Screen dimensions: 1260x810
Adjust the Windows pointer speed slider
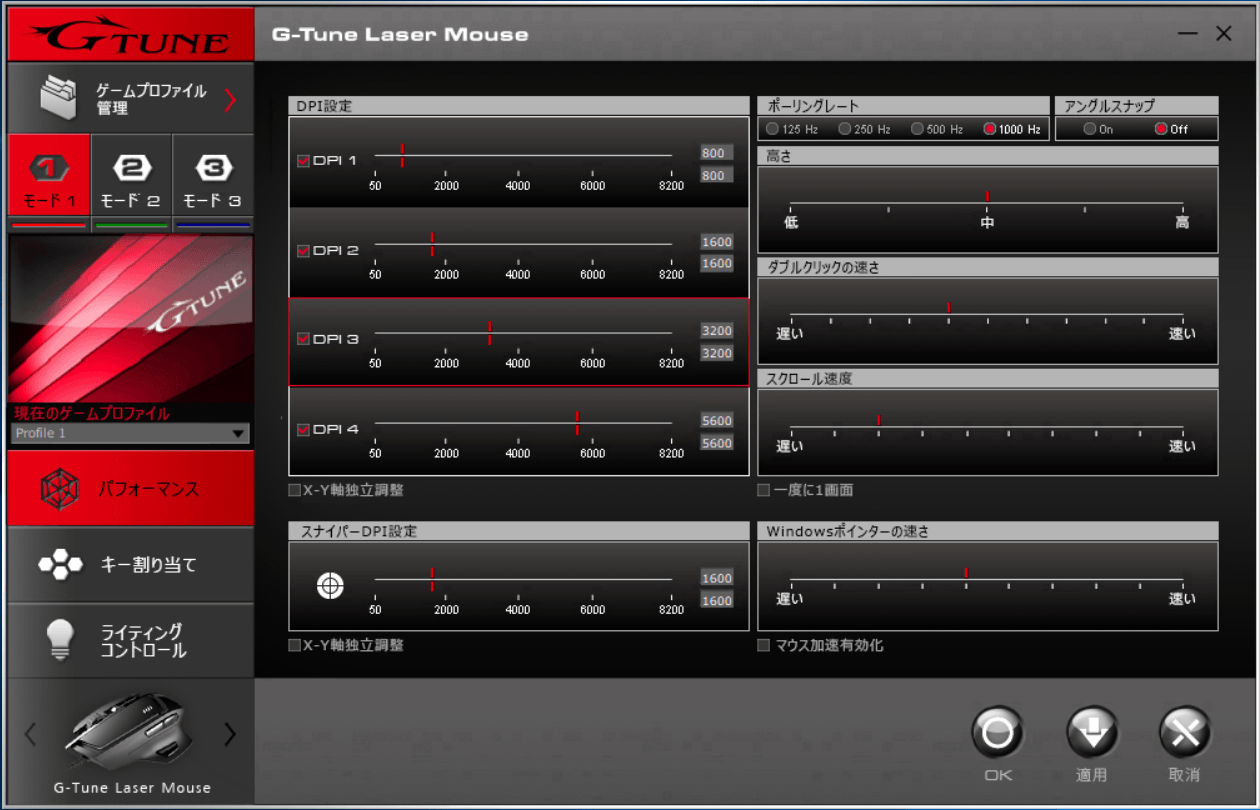point(986,579)
